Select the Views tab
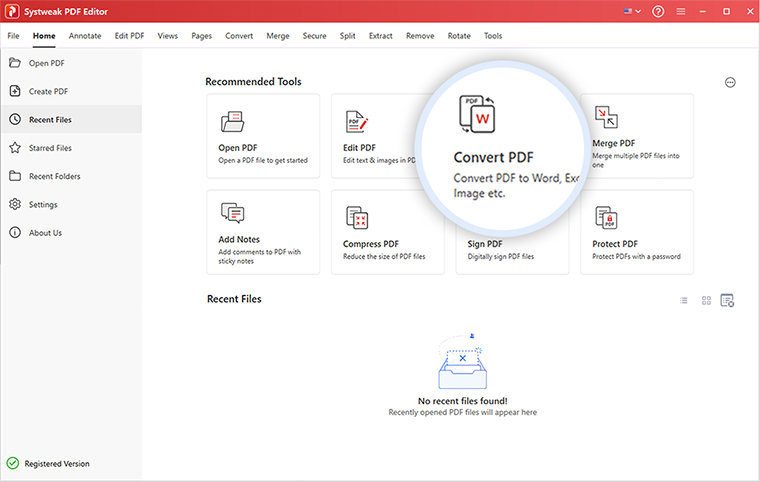 [x=168, y=36]
